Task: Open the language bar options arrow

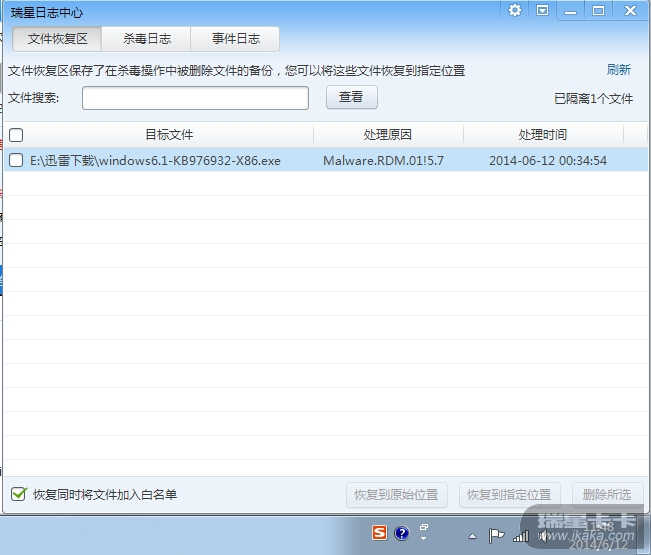Action: [x=423, y=538]
